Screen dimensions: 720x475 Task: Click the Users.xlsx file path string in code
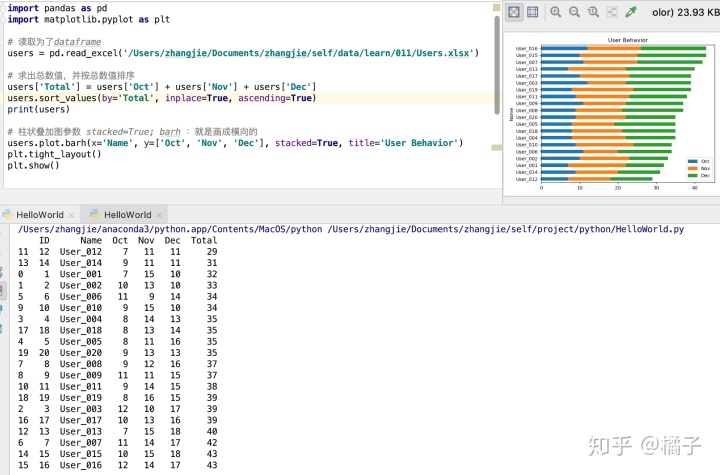click(x=298, y=53)
